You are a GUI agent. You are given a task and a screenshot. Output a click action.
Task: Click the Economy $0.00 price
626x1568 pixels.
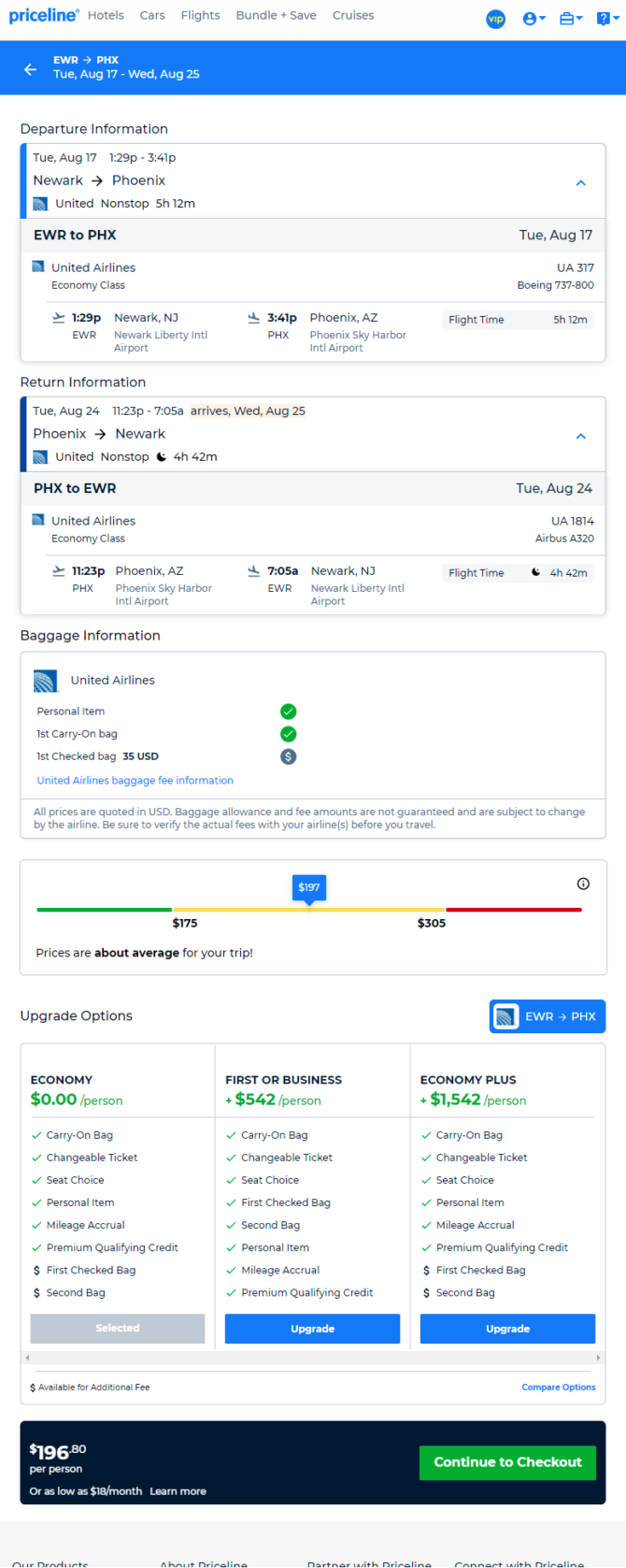(53, 1100)
